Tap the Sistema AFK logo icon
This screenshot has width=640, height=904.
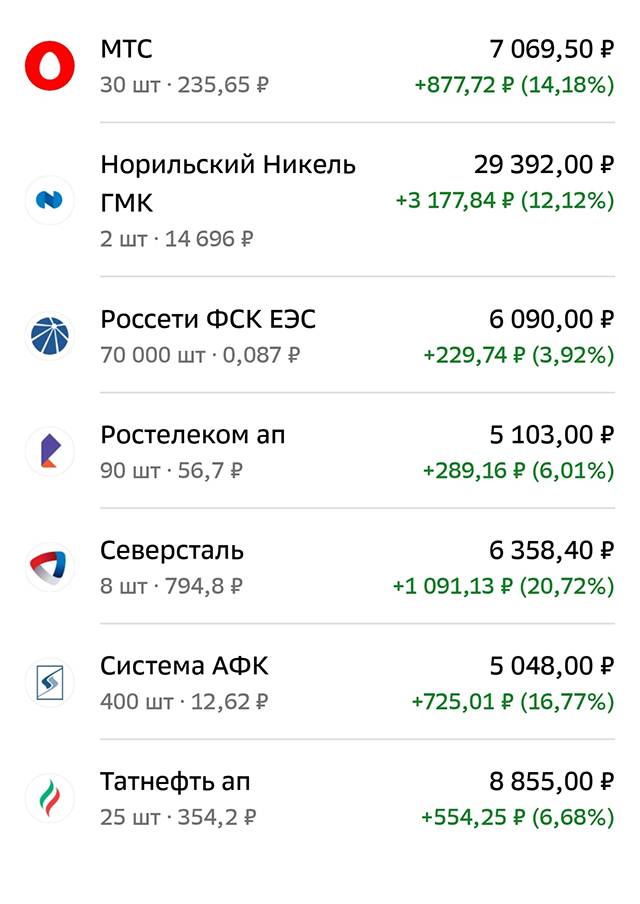coord(50,683)
